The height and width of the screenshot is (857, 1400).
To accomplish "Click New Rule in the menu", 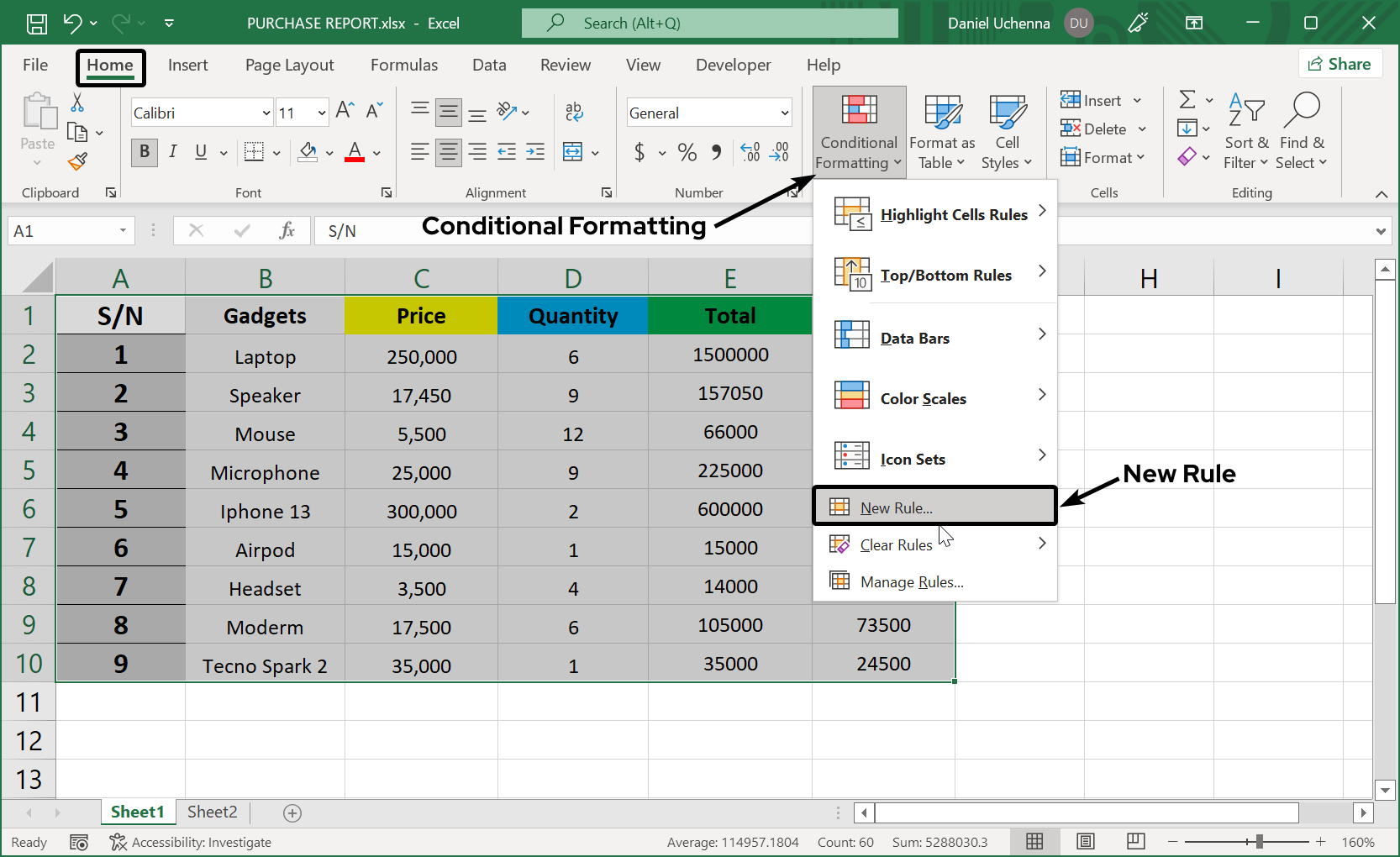I will [x=895, y=507].
